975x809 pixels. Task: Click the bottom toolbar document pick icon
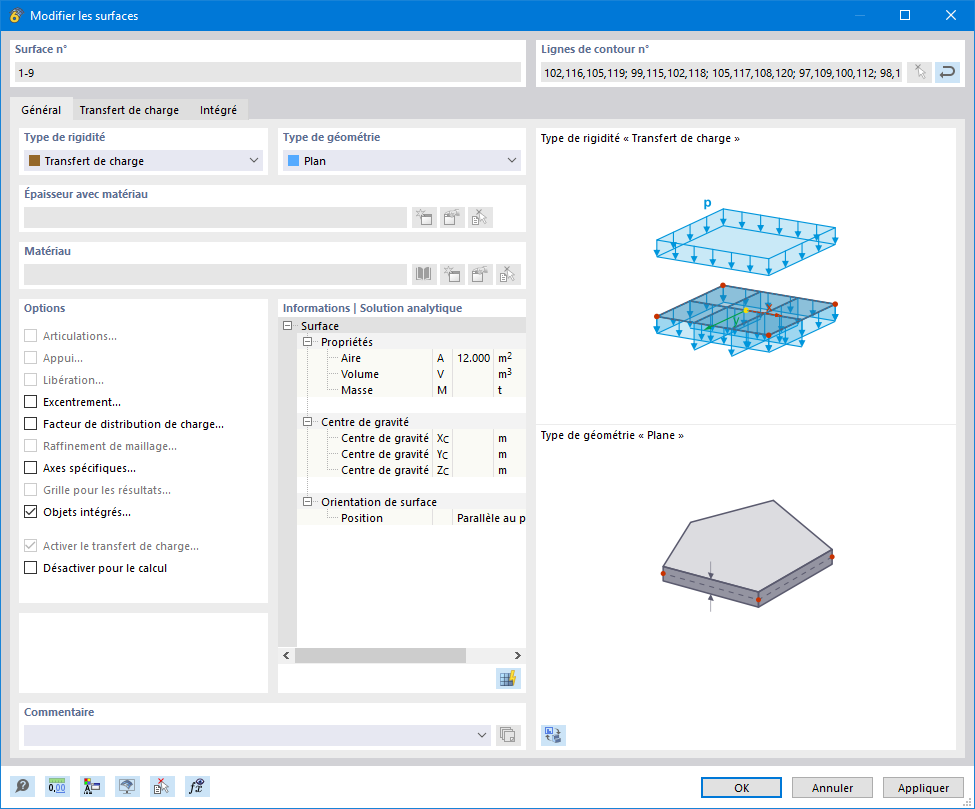(162, 787)
